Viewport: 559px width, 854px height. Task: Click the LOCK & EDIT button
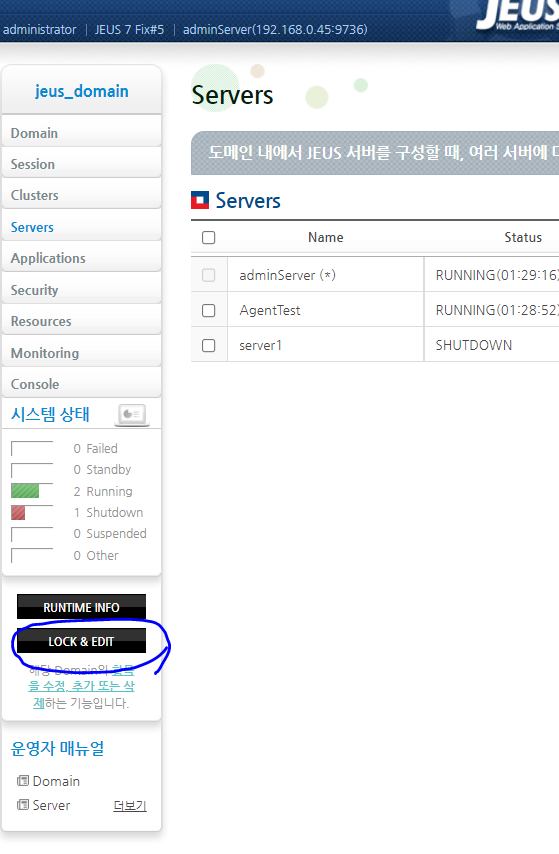click(x=81, y=642)
